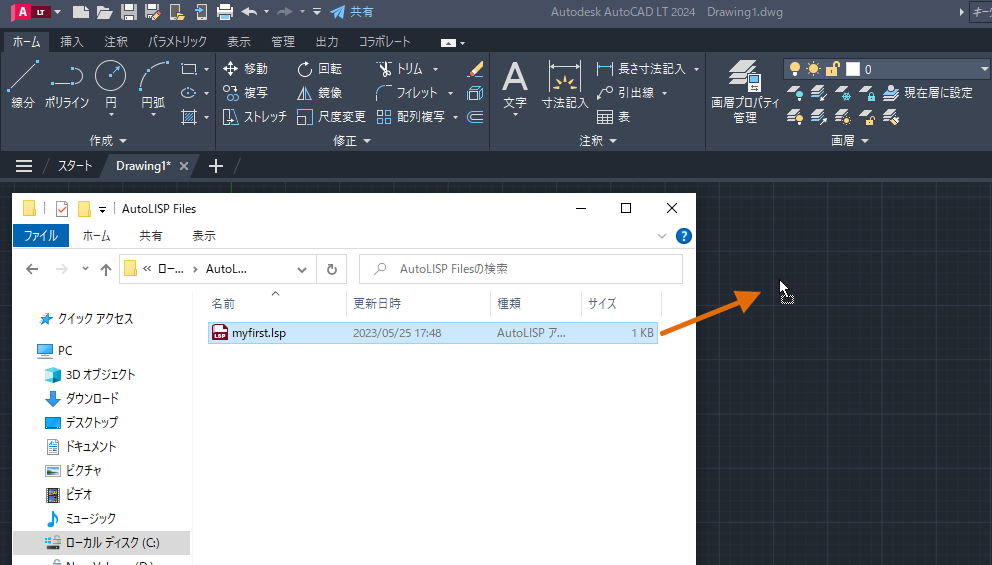Click the Undo arrow icon
Viewport: 992px width, 565px height.
249,11
